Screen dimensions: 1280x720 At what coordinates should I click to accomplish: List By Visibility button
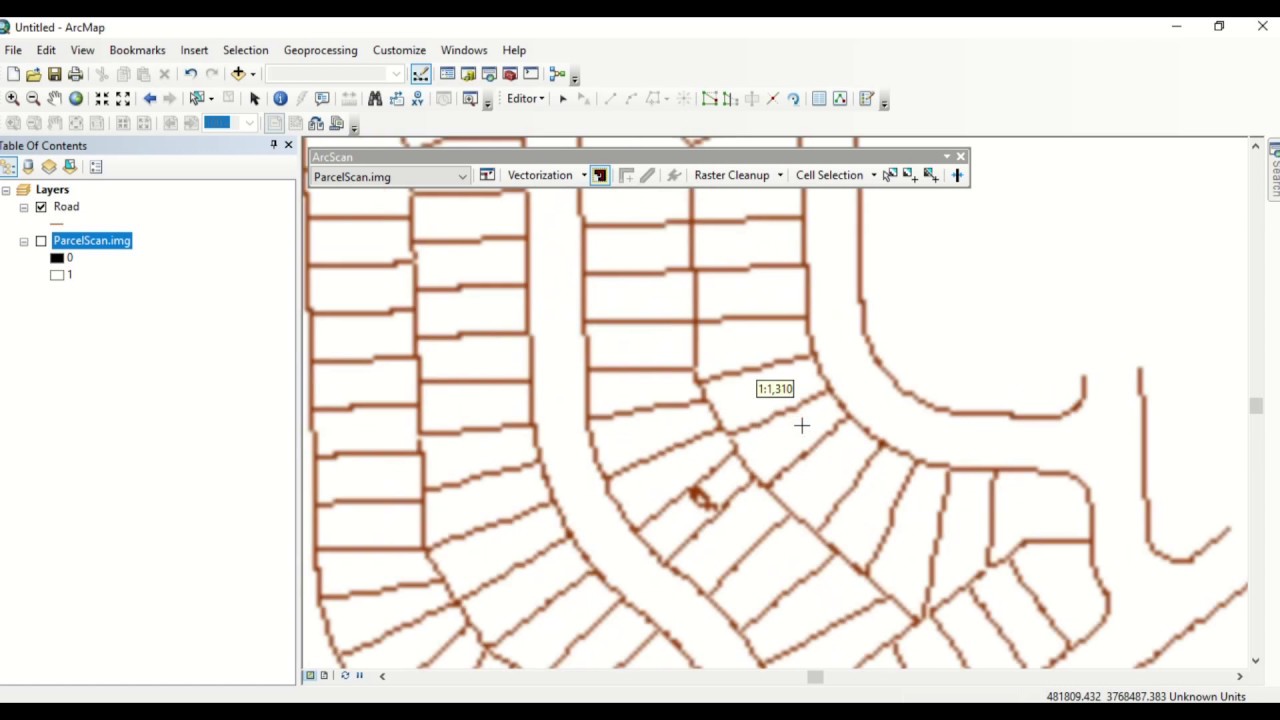tap(49, 167)
